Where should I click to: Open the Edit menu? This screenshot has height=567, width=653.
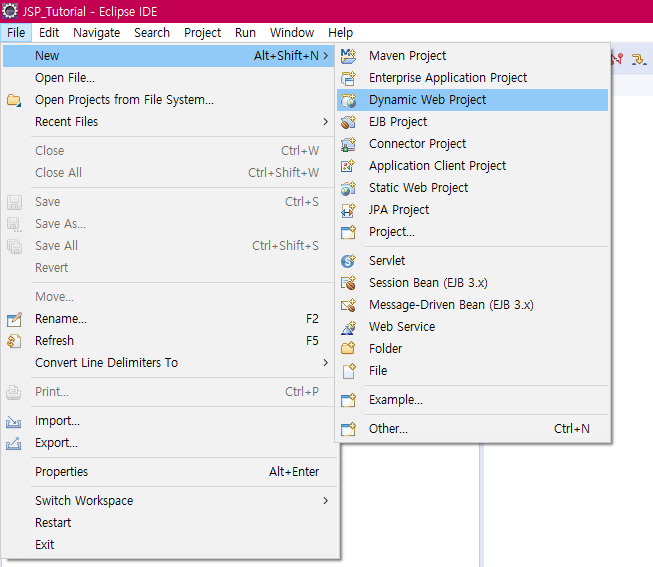49,32
